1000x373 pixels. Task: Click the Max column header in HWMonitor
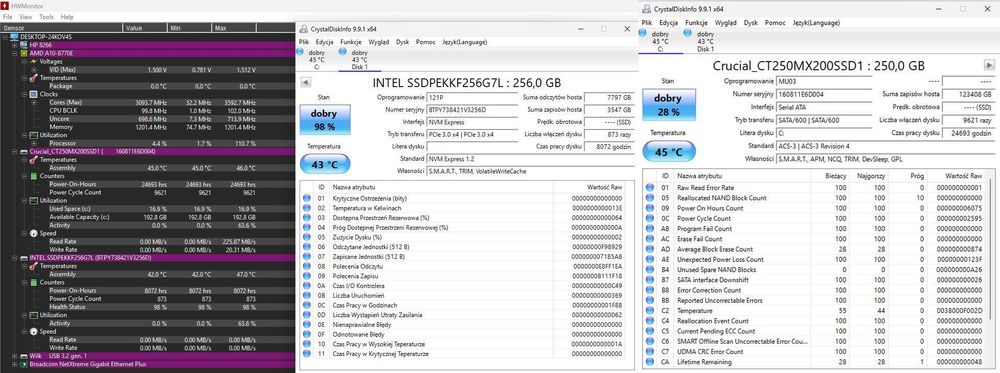(234, 27)
